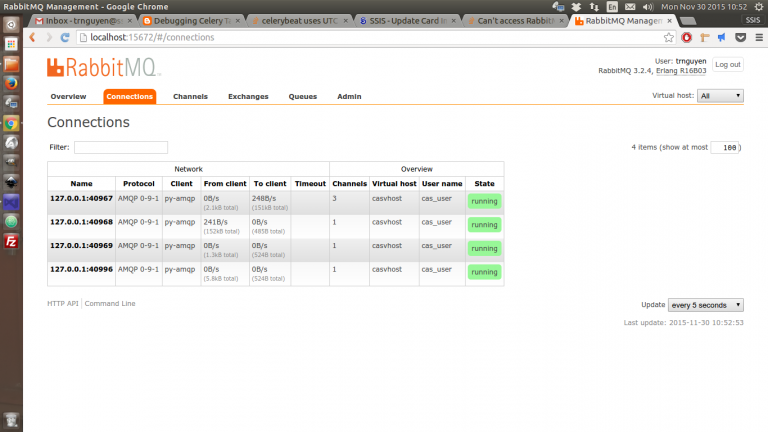Click the blue megaphone extension icon
Viewport: 768px width, 432px height.
pos(722,37)
